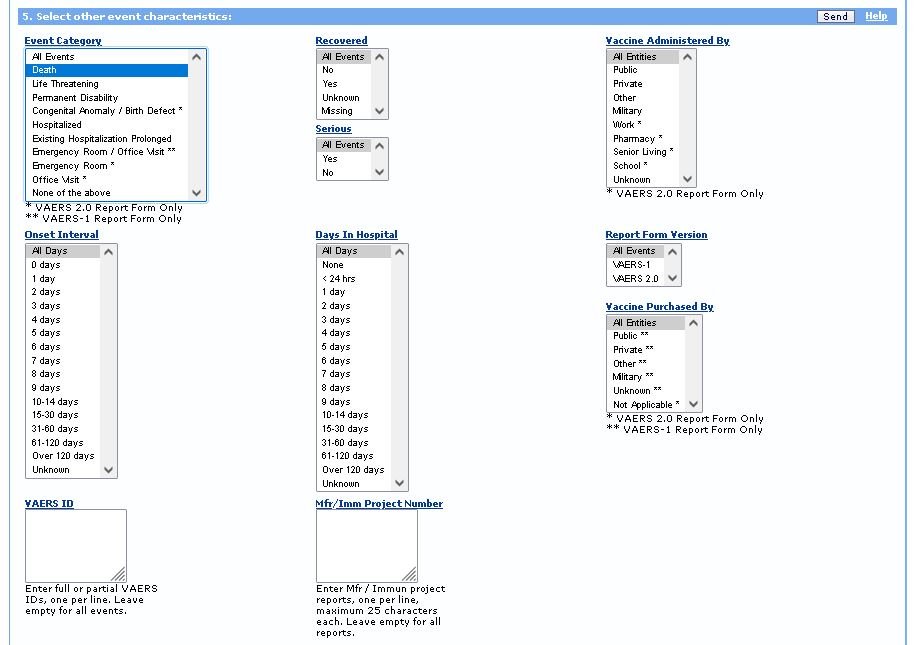Select Life Threatening in Event Category
This screenshot has width=916, height=645.
tap(107, 84)
